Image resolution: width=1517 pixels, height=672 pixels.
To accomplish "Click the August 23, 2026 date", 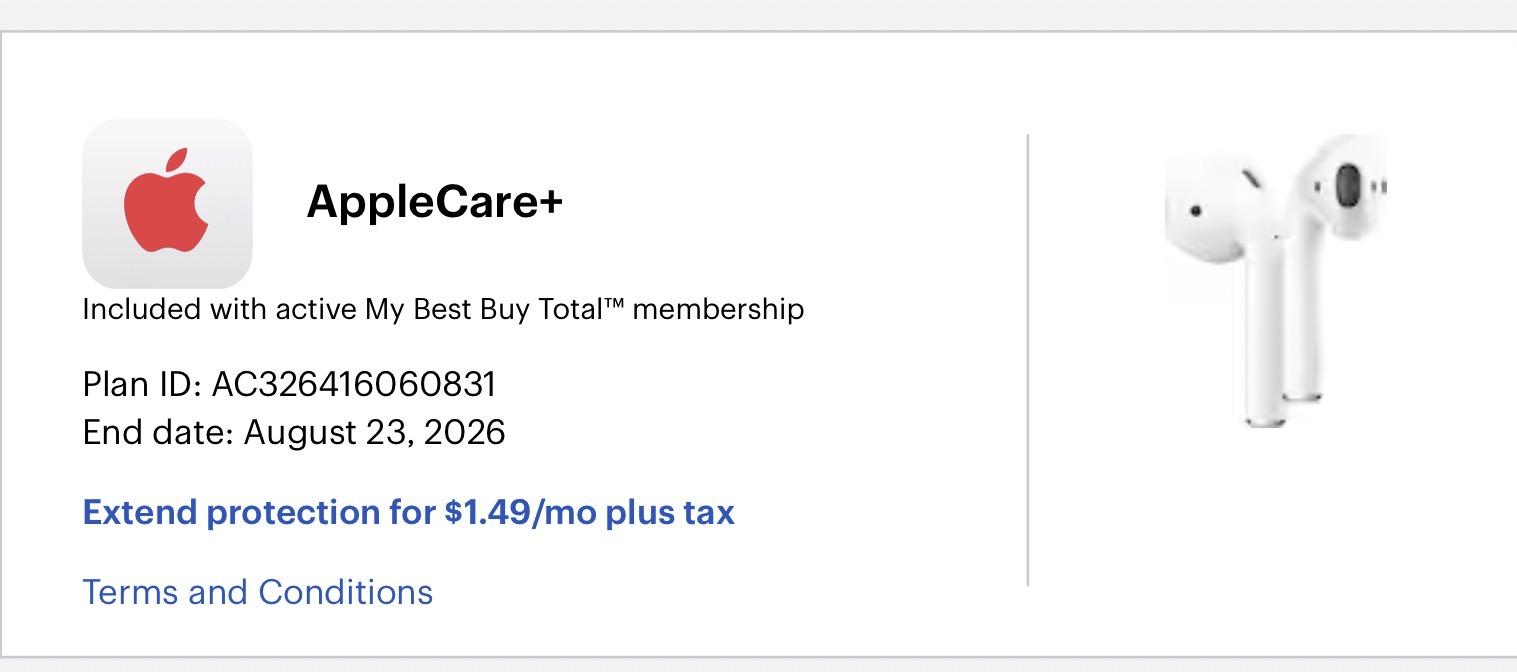I will pyautogui.click(x=375, y=432).
